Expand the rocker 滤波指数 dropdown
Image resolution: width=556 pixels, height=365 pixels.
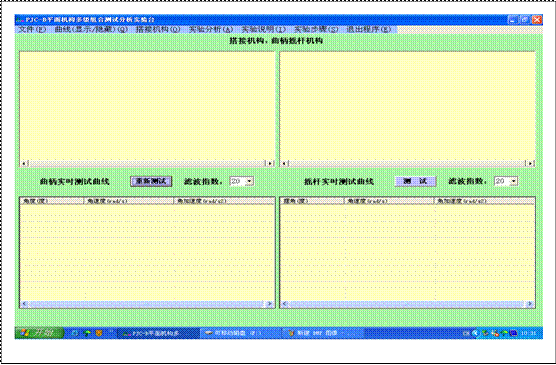514,181
